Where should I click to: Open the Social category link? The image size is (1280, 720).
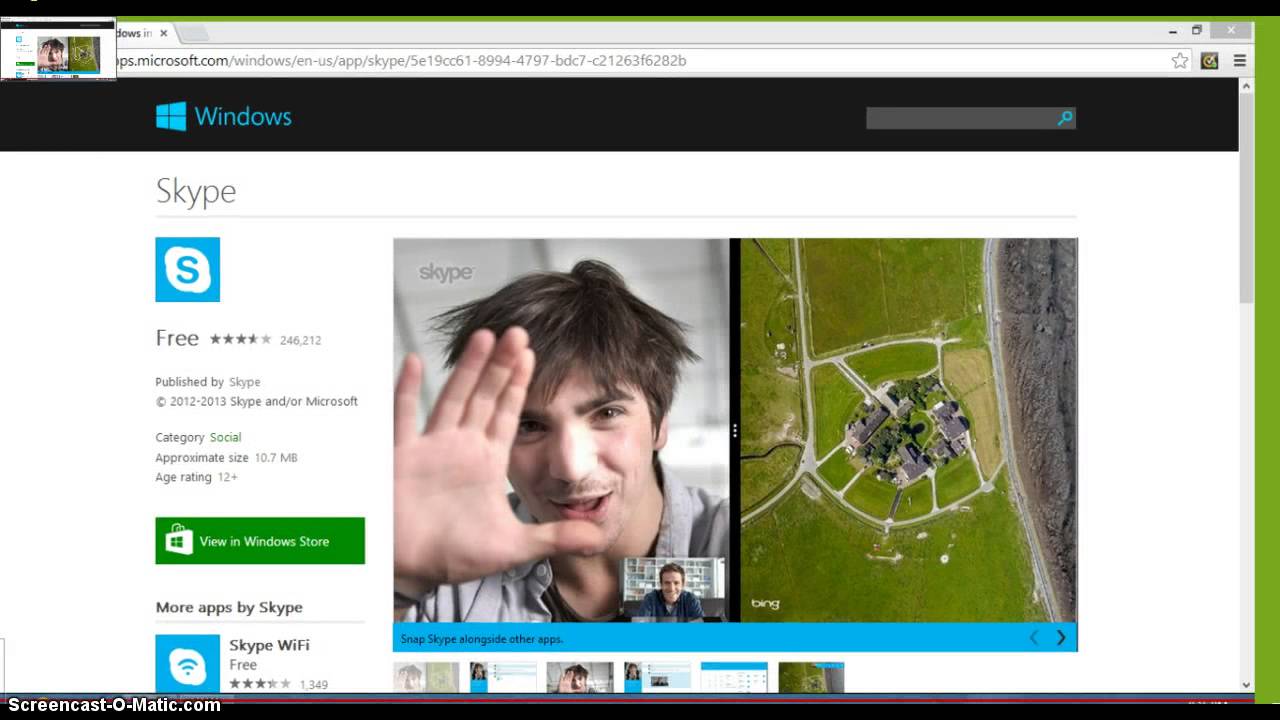[225, 437]
